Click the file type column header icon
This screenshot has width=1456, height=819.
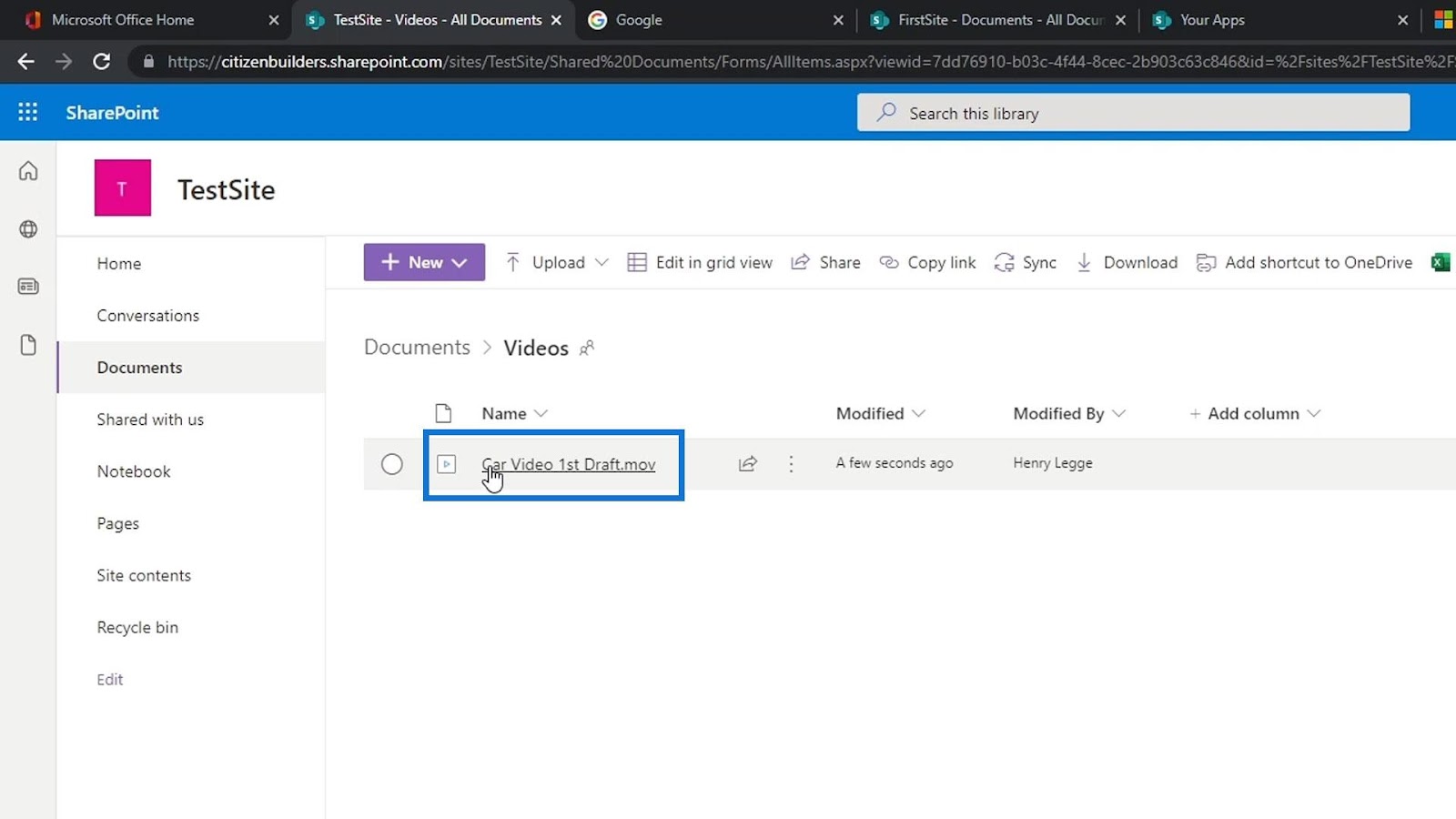443,413
